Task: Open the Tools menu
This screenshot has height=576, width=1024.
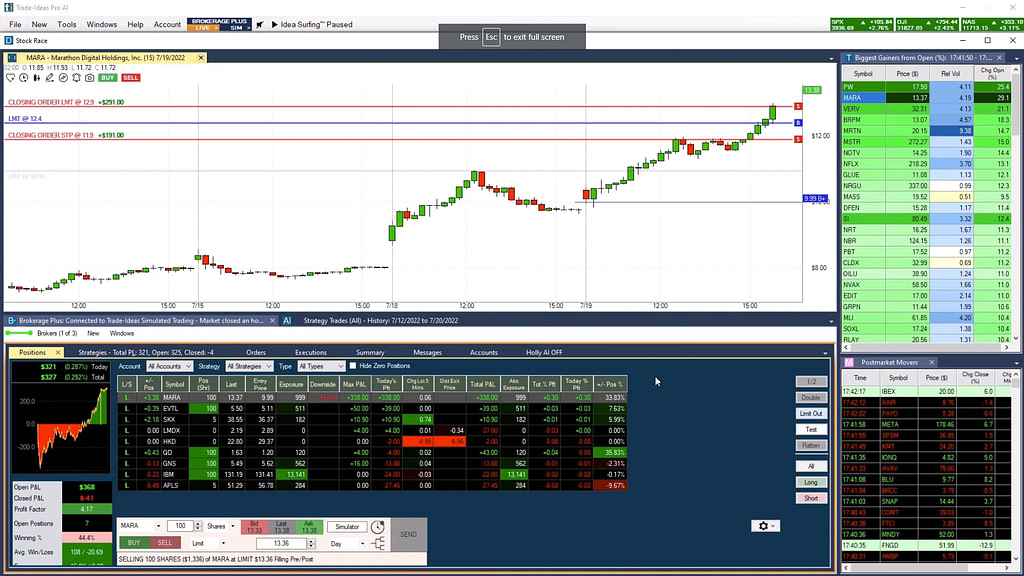Action: point(66,25)
